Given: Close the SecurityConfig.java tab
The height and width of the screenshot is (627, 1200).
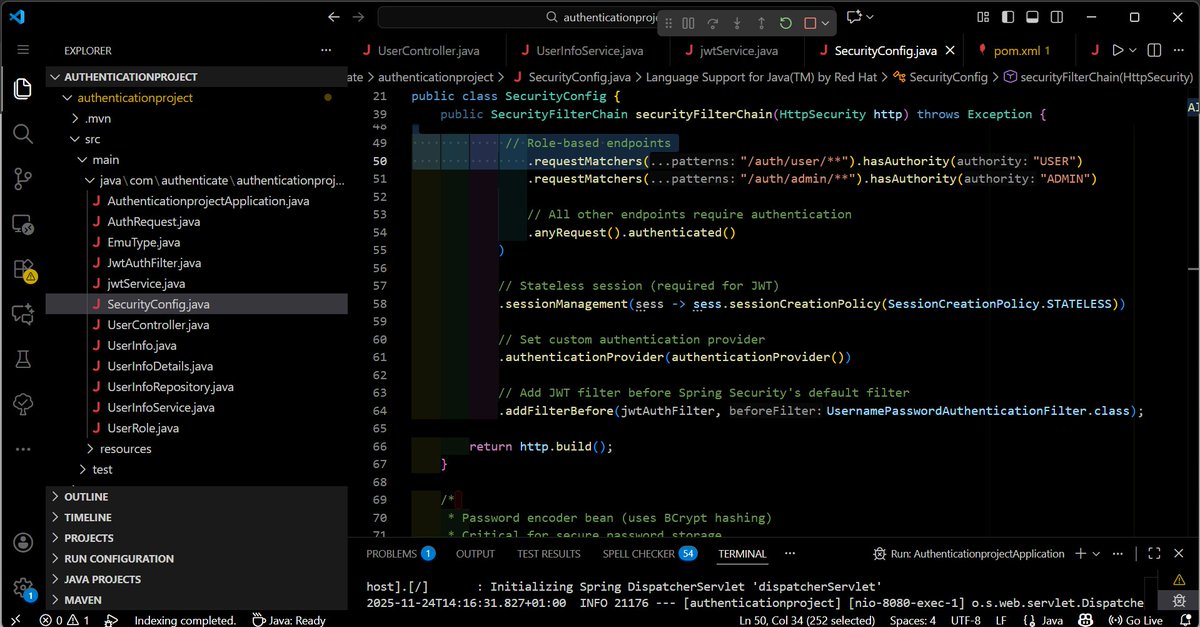Looking at the screenshot, I should click(949, 50).
